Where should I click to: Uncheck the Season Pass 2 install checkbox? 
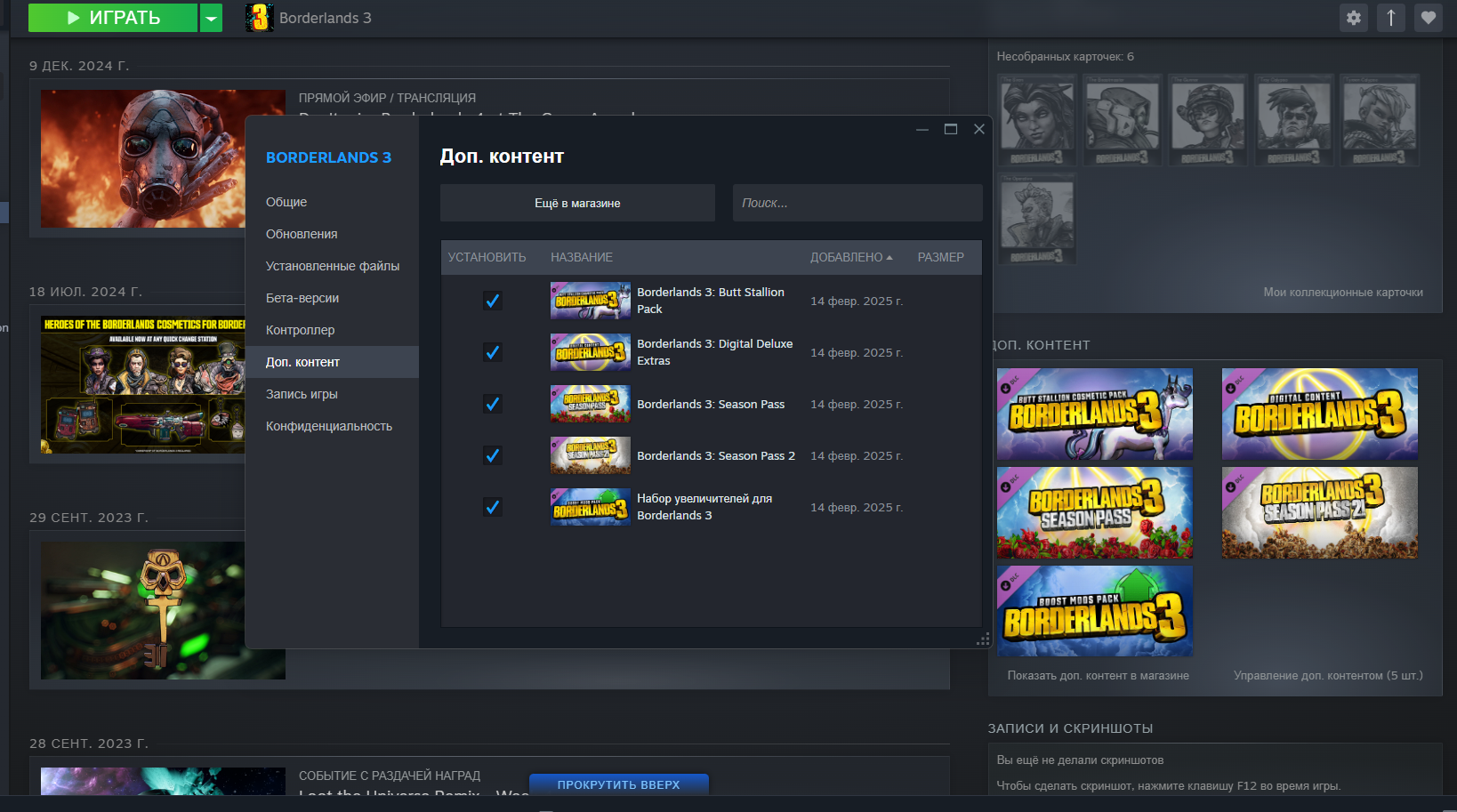(x=492, y=455)
